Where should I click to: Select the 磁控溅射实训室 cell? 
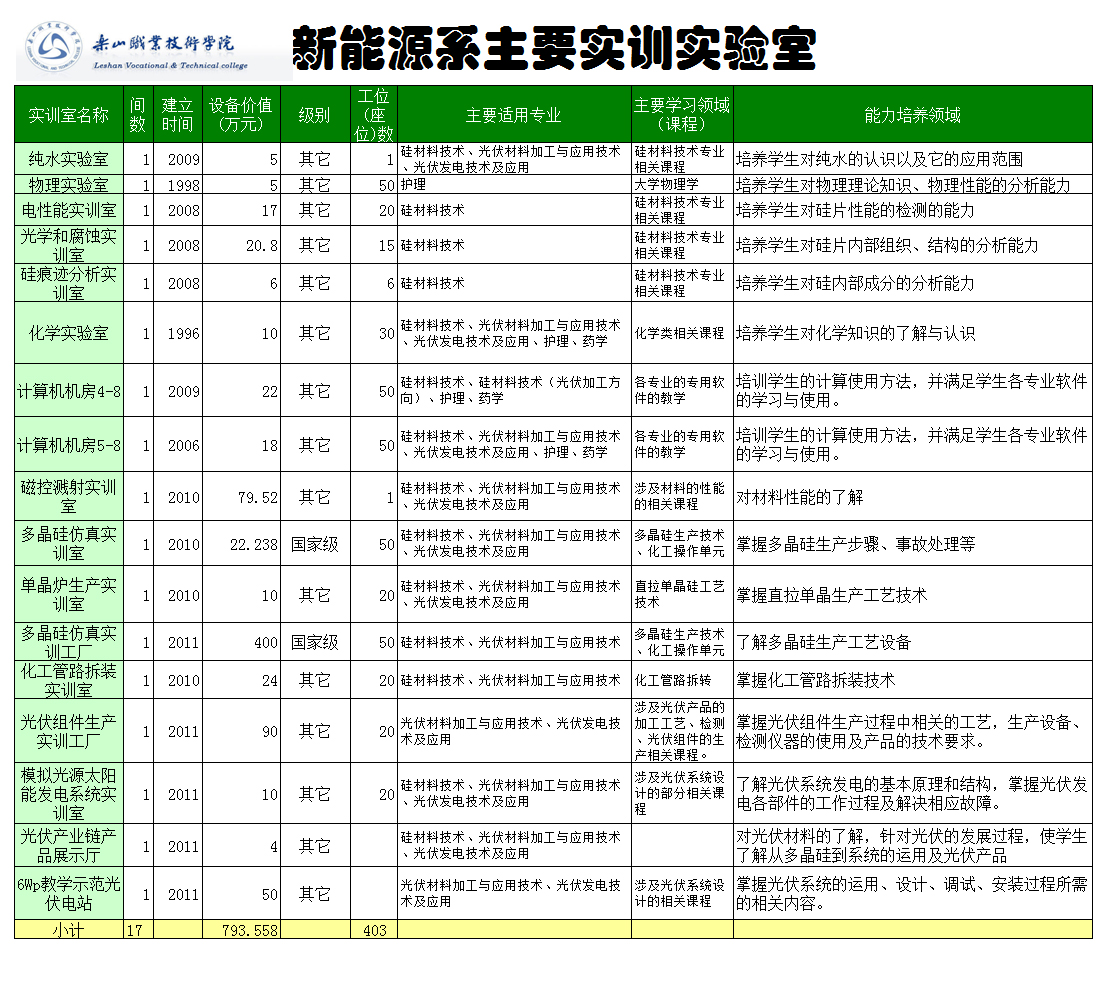(68, 497)
